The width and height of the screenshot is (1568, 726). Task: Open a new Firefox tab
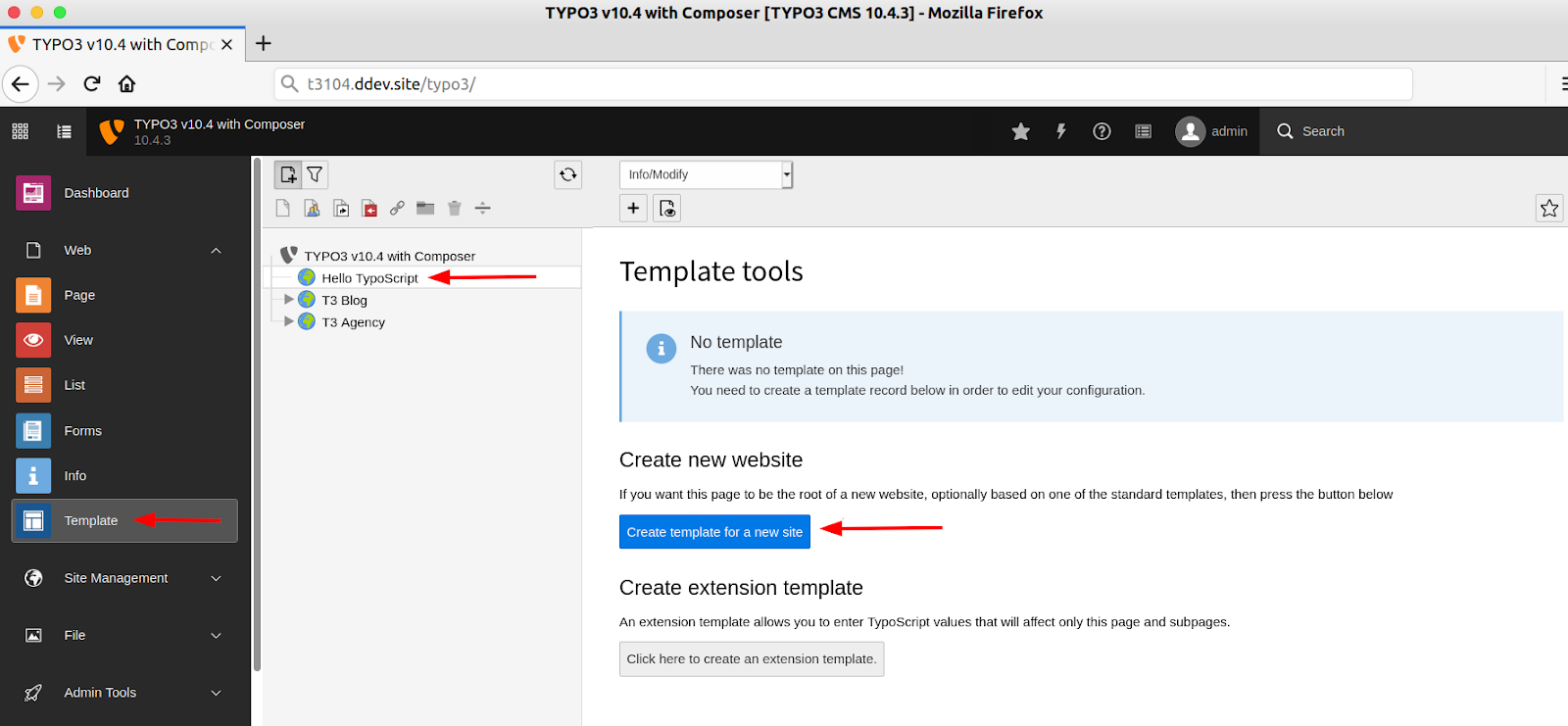[264, 43]
